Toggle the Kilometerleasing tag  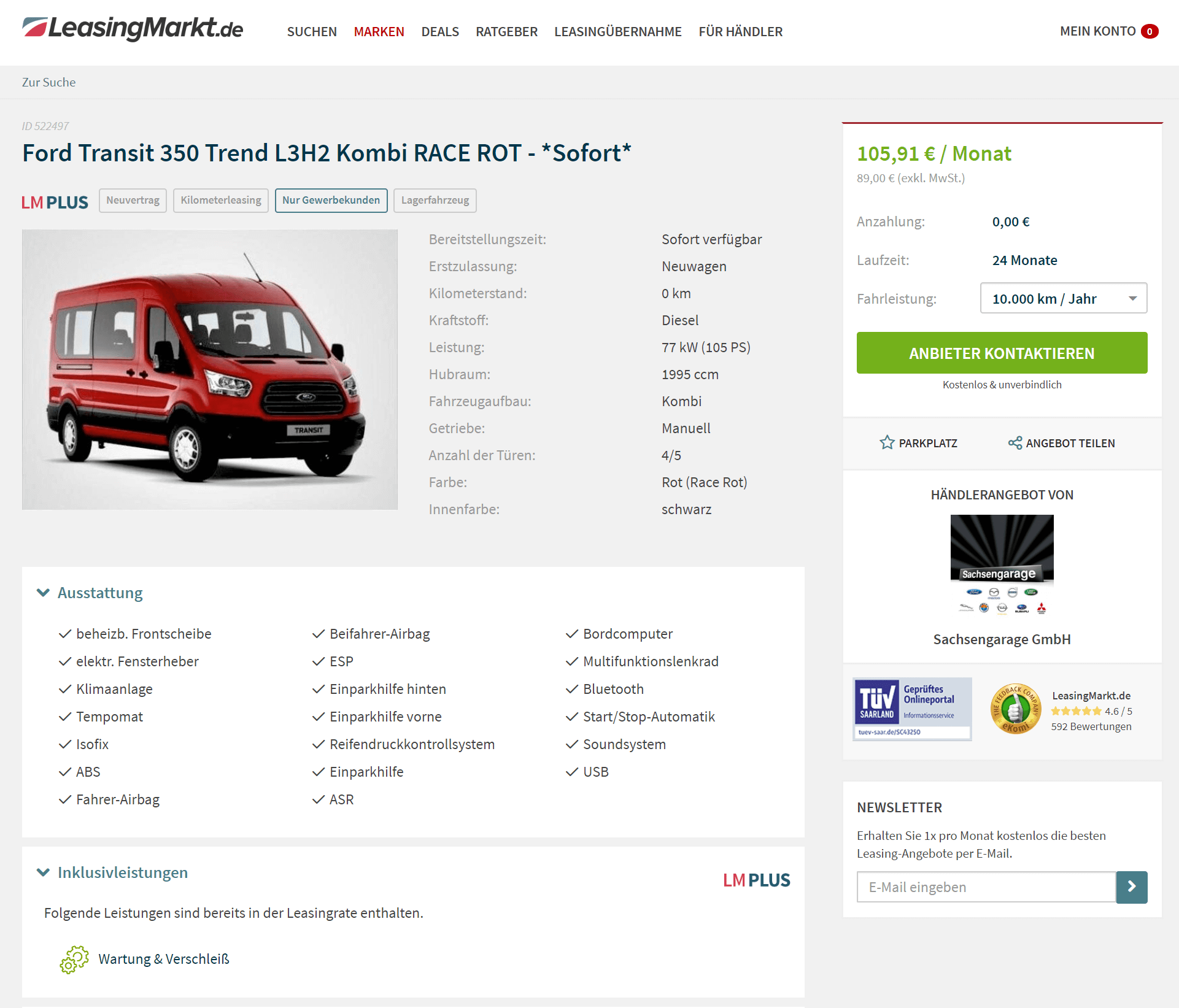point(221,201)
